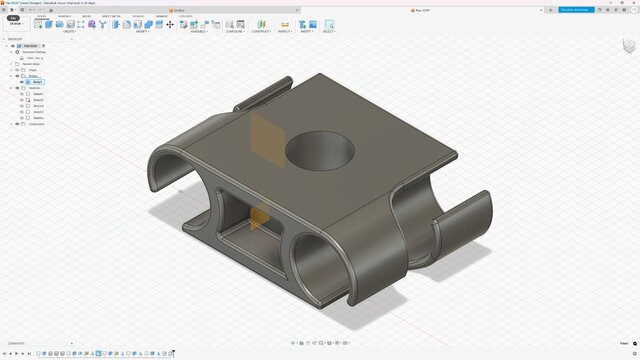The height and width of the screenshot is (360, 640).
Task: Collapse the Bodies folder
Action: [11, 76]
